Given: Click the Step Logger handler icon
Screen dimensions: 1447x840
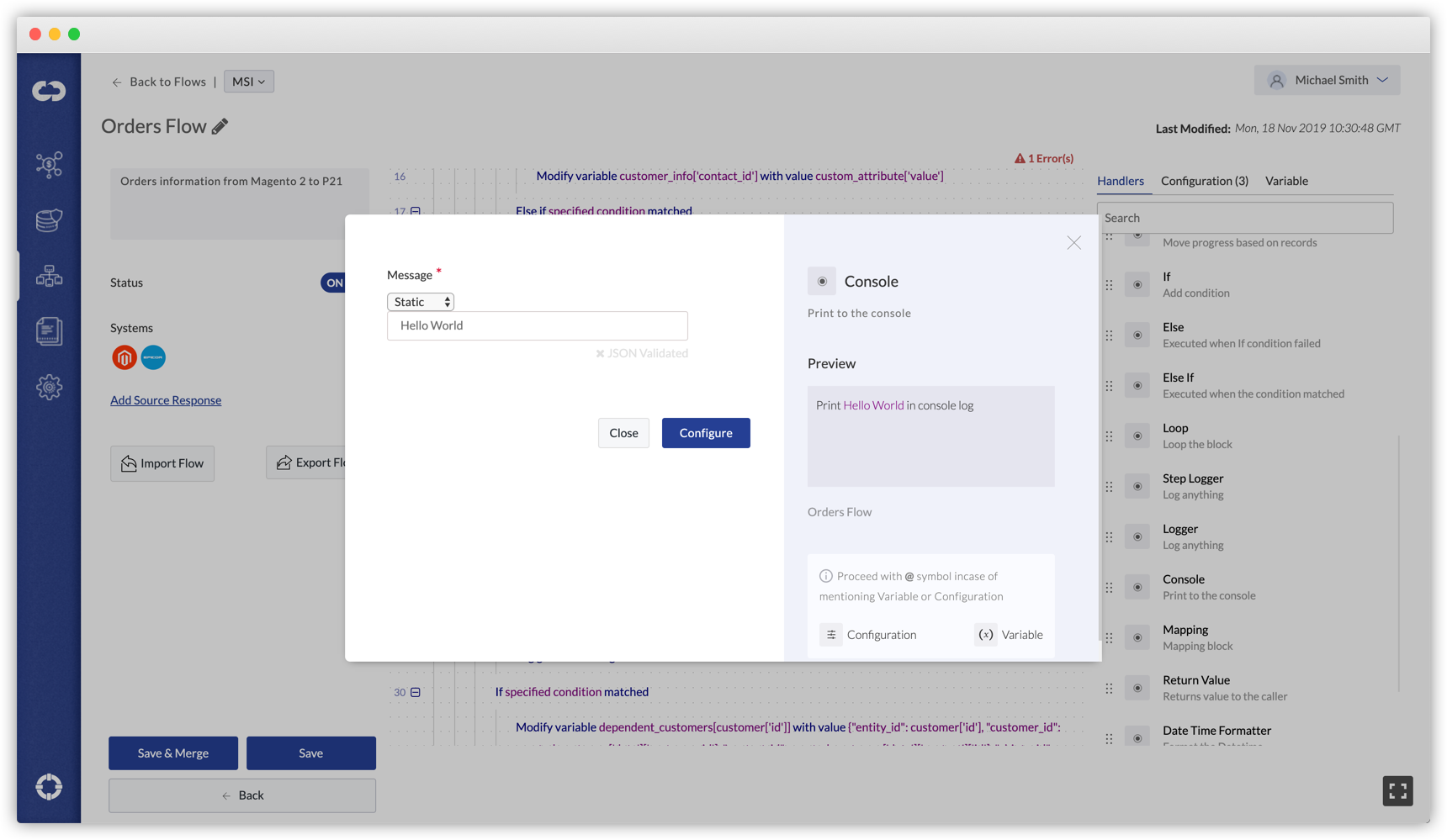Looking at the screenshot, I should coord(1137,486).
